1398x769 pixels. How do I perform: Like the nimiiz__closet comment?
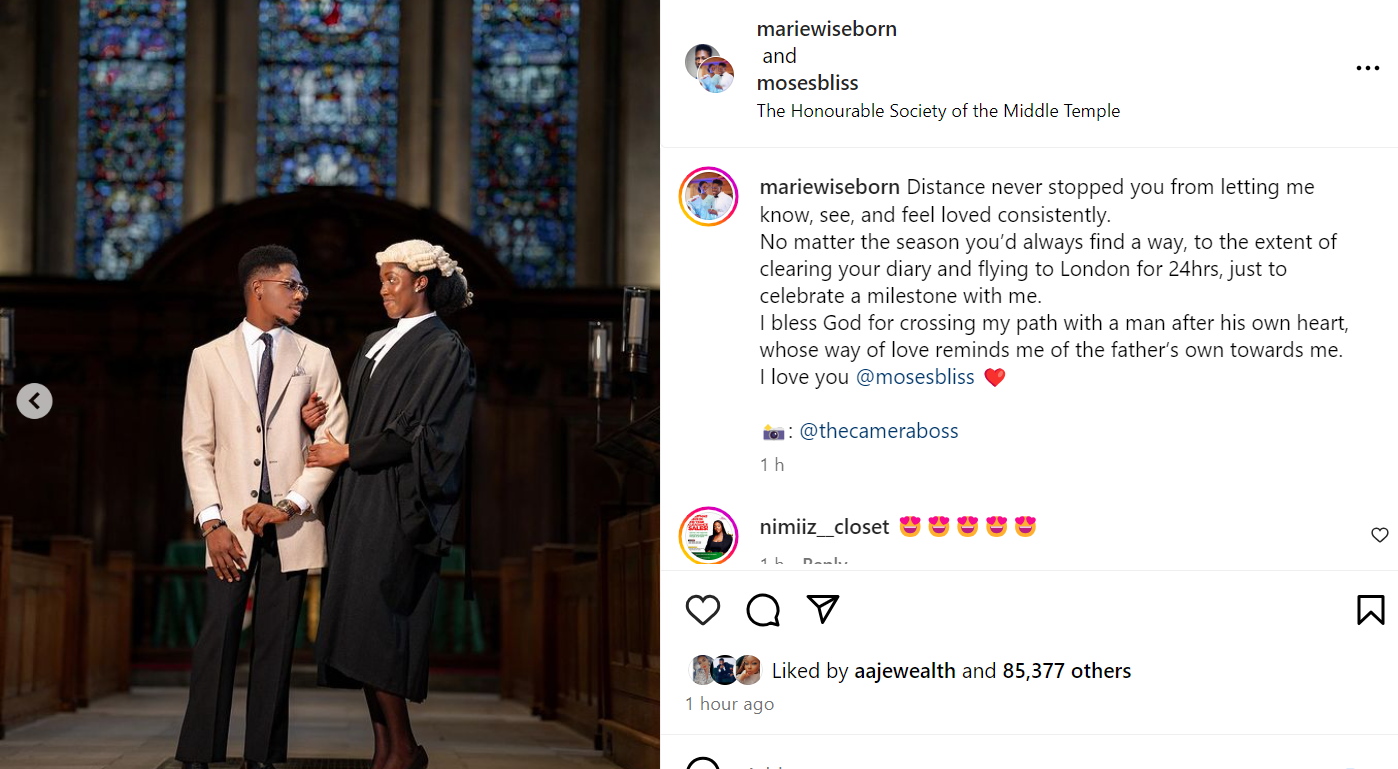tap(1379, 535)
